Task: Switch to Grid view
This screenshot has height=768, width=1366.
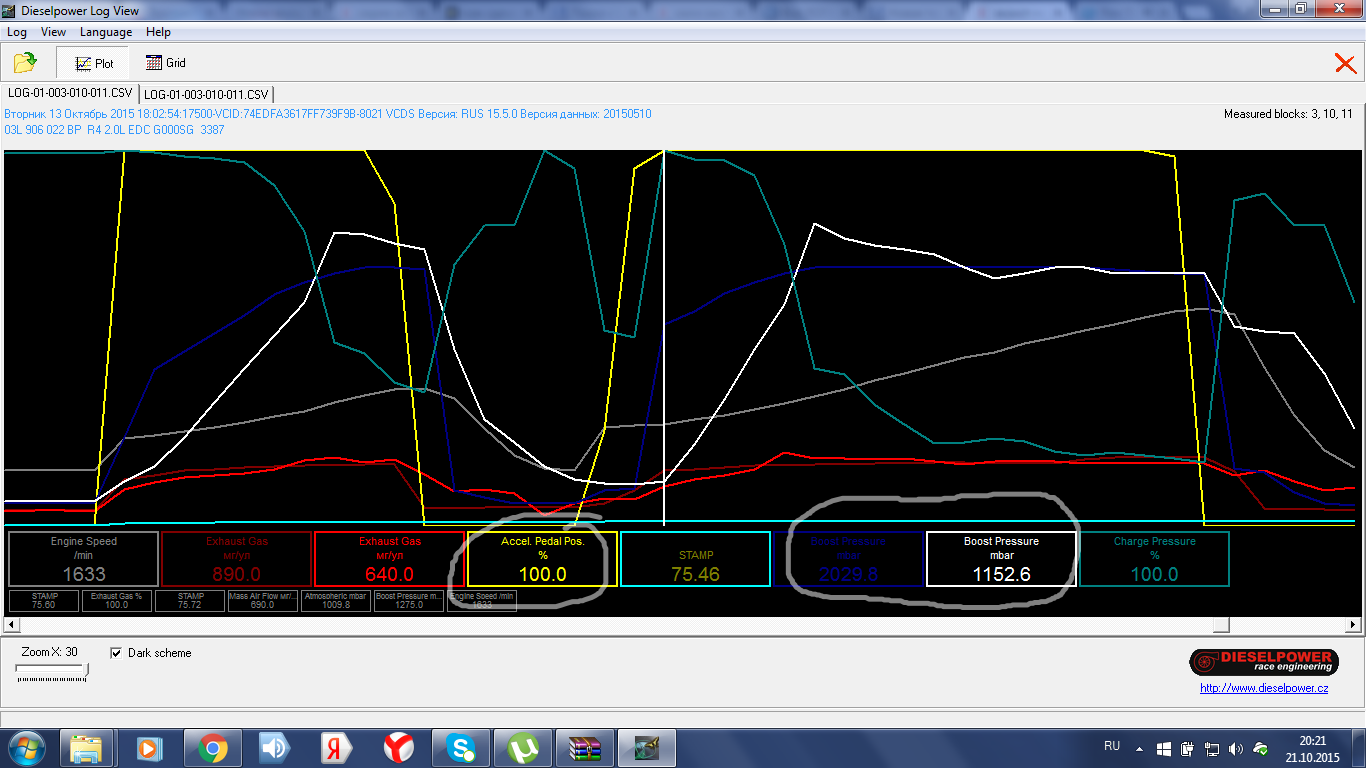Action: click(x=166, y=63)
